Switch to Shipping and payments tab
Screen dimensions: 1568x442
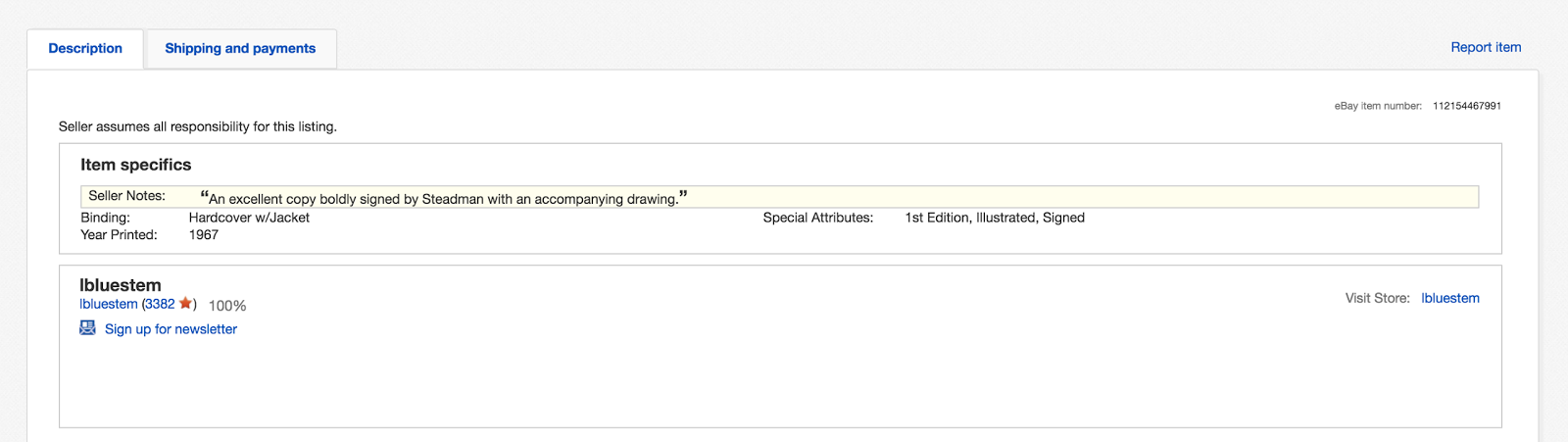tap(240, 48)
